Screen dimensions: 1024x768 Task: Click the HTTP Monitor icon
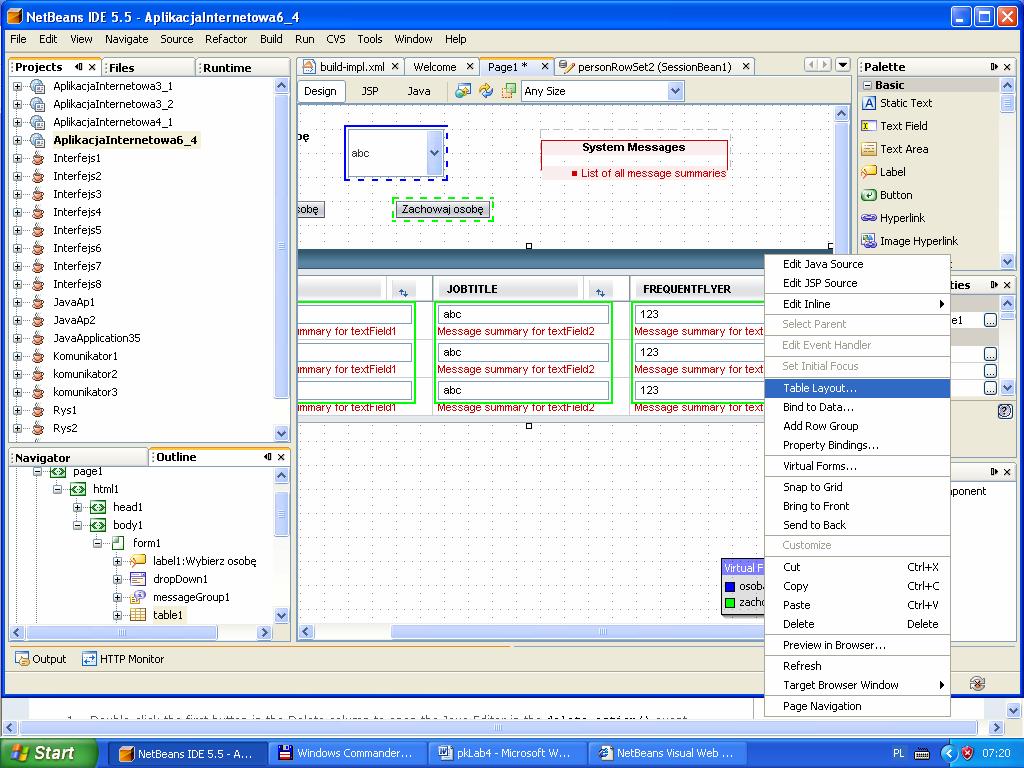tap(89, 659)
